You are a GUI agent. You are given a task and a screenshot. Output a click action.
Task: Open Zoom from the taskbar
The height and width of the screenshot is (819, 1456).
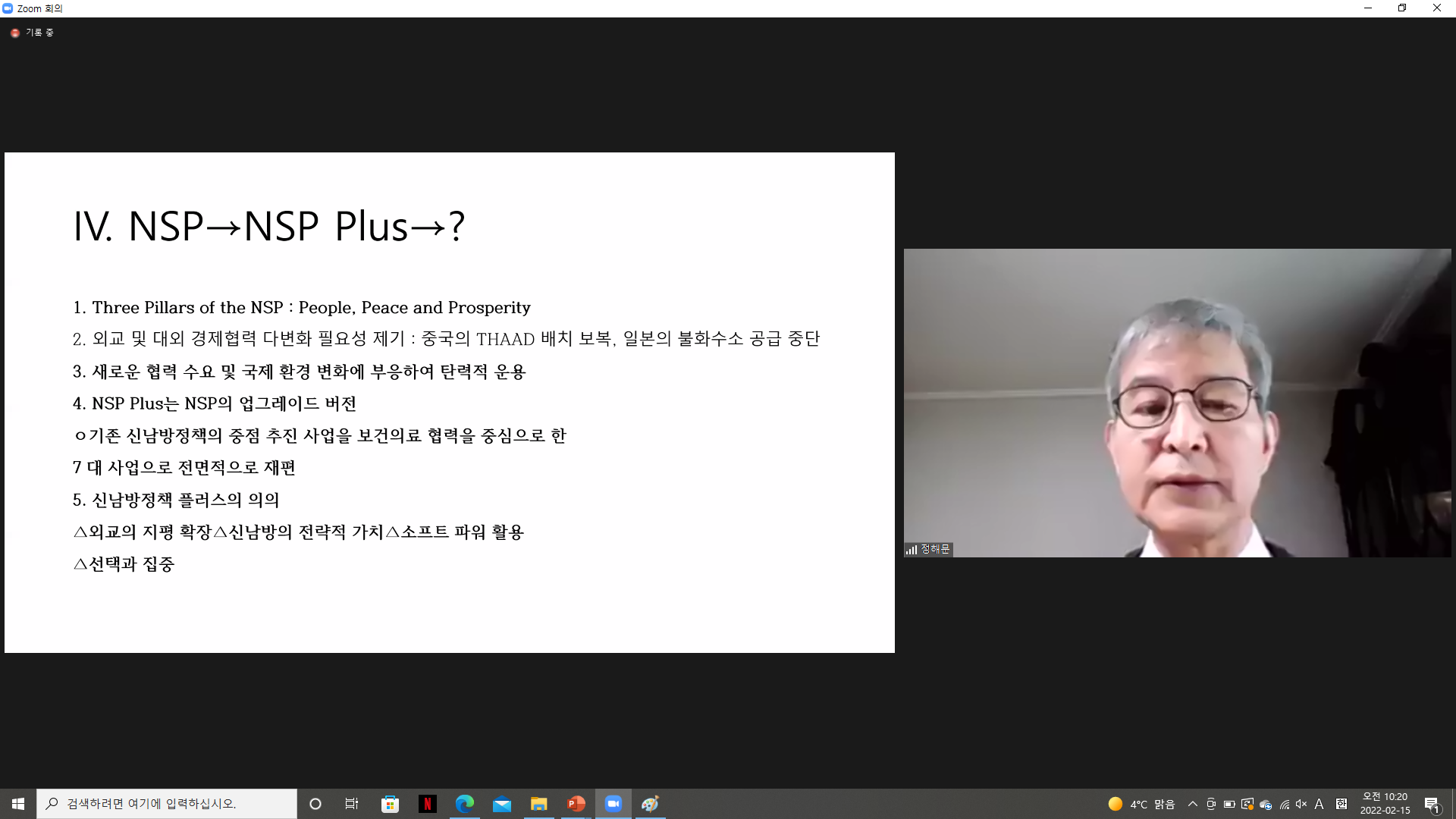point(613,804)
